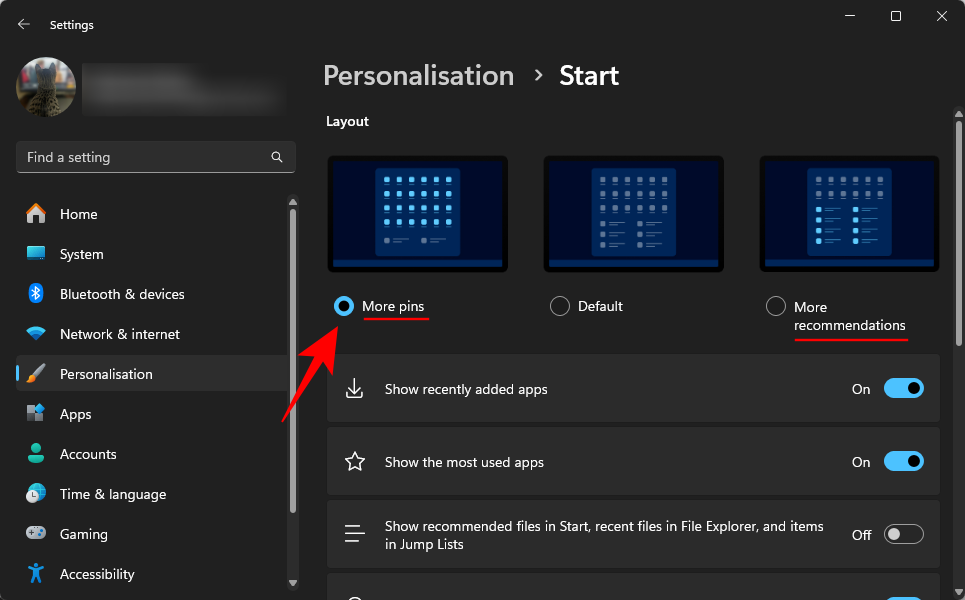
Task: Enable Show recommended files in Start
Action: (903, 534)
